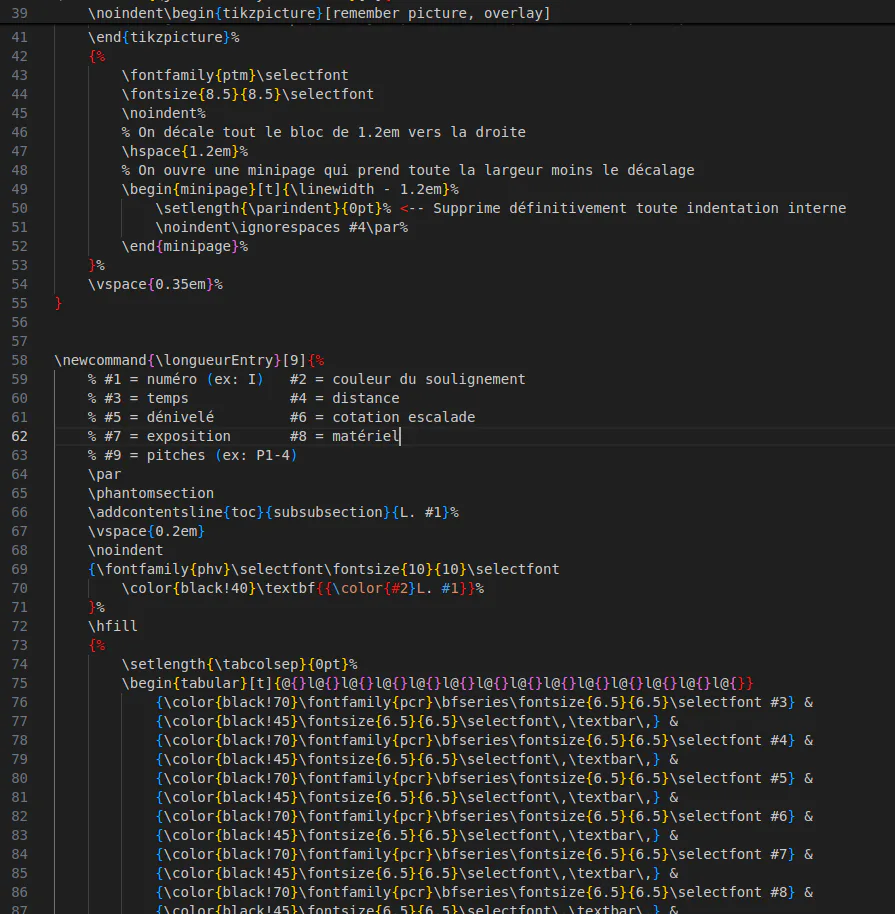Click the \vspace{0.2em} line
This screenshot has height=914, width=895.
146,532
